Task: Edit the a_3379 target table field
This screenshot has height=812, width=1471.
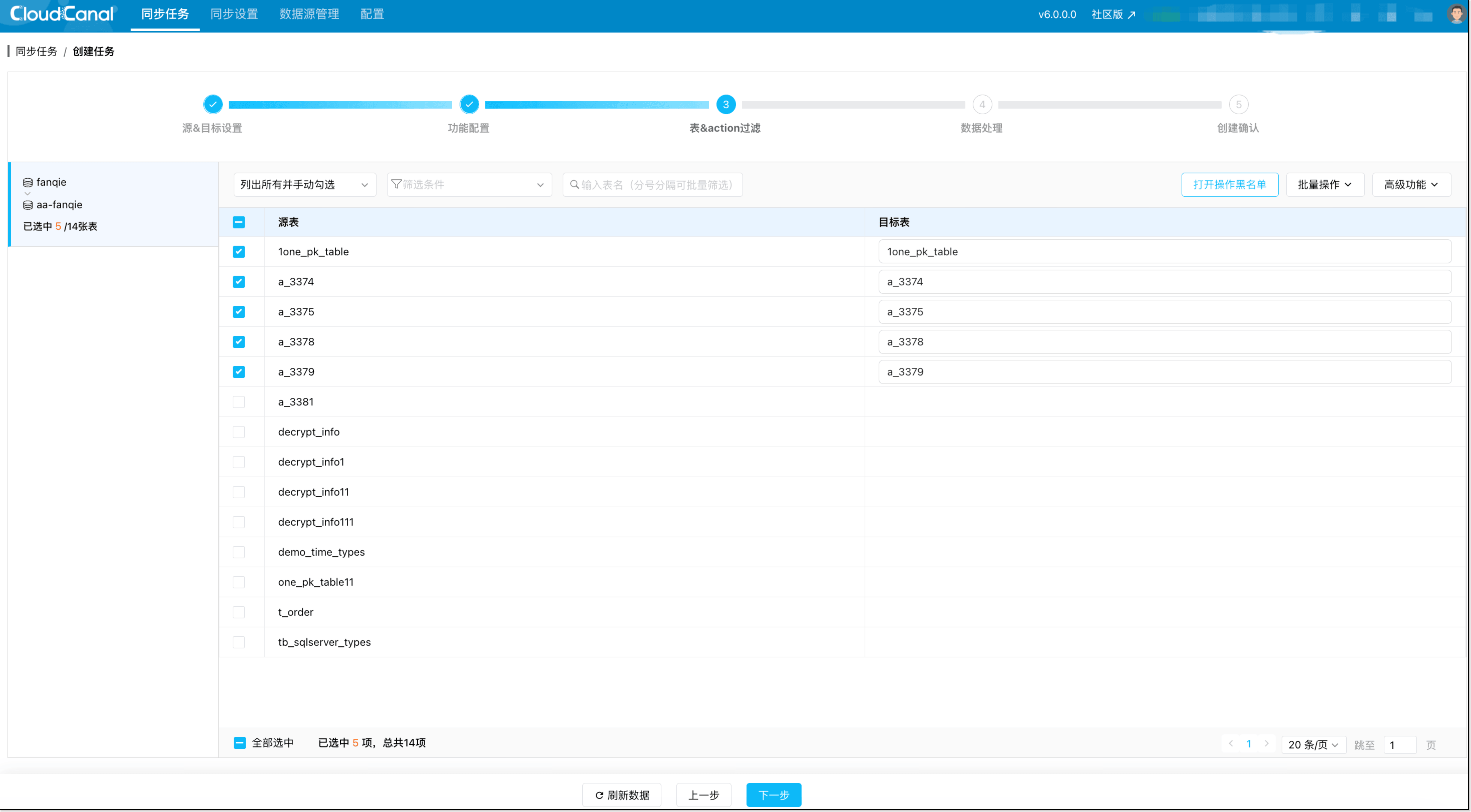Action: click(1165, 372)
